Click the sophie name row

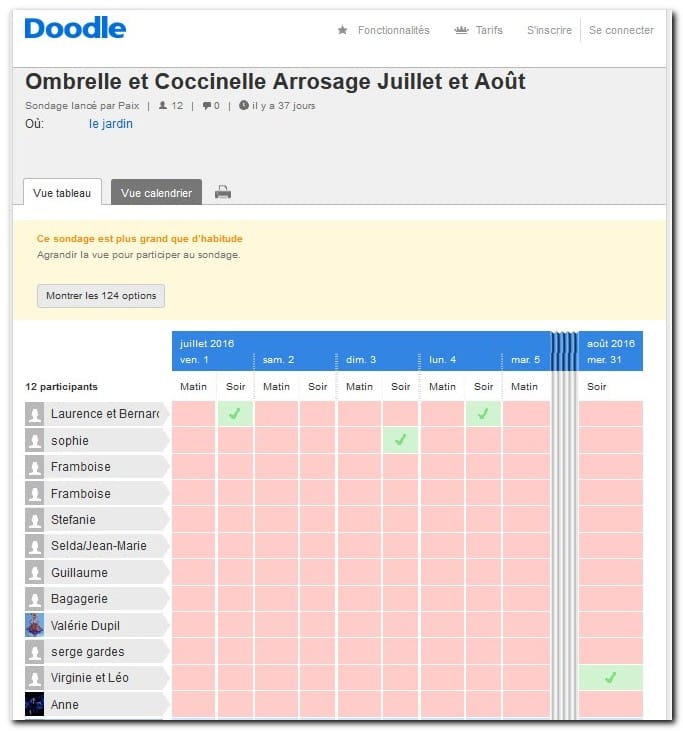coord(97,441)
